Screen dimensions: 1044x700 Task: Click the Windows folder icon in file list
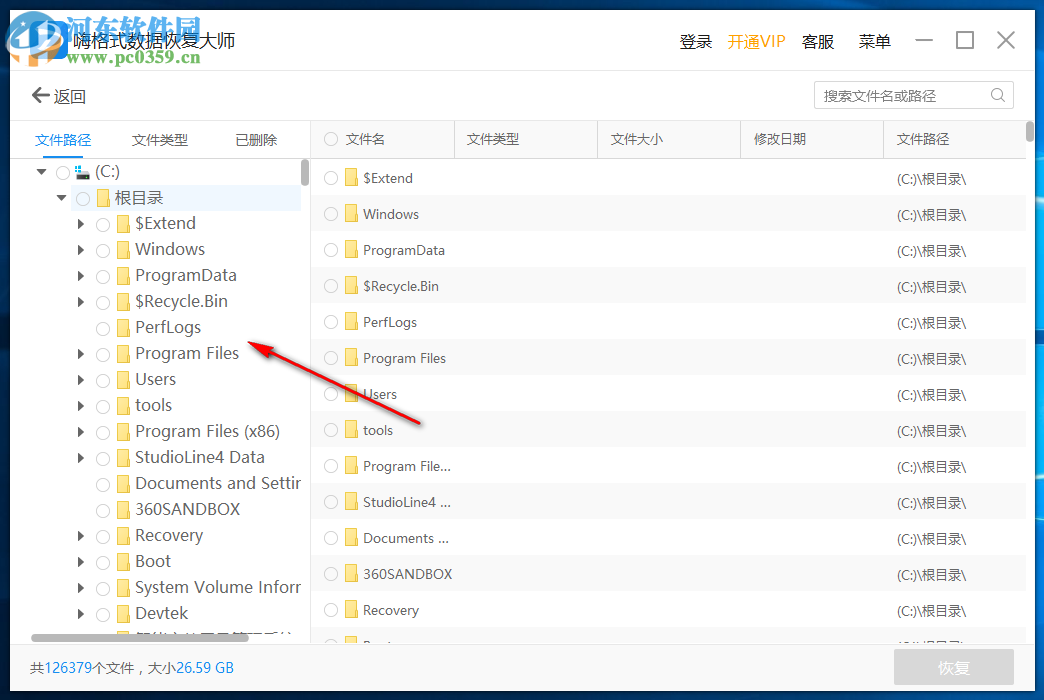352,214
